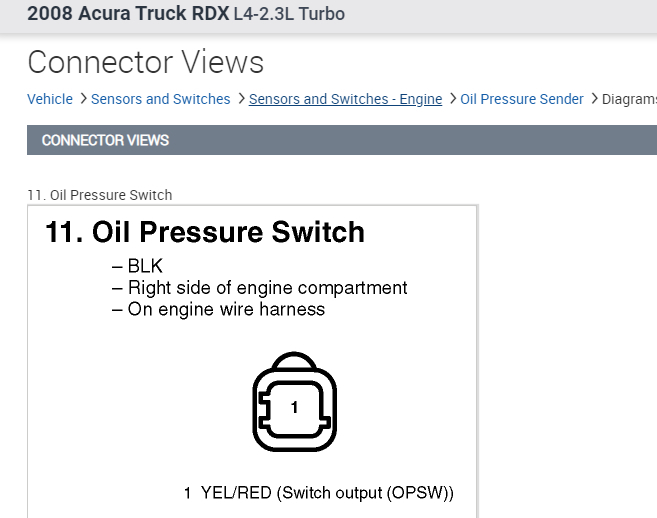Navigate to Oil Pressure Sender breadcrumb

[x=522, y=99]
